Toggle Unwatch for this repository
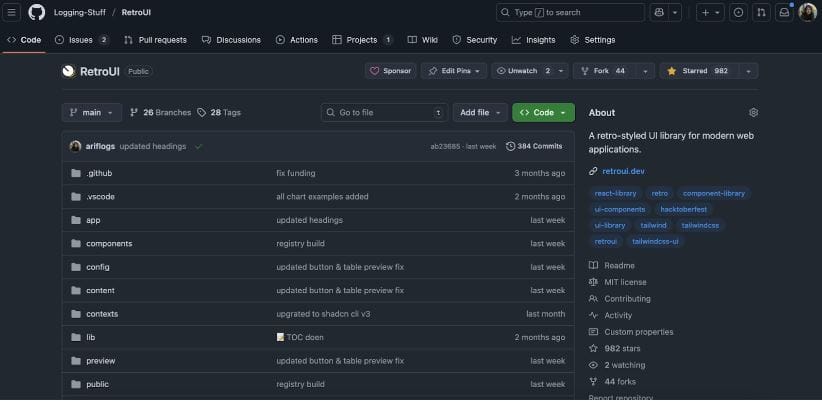This screenshot has width=822, height=402. pos(523,71)
